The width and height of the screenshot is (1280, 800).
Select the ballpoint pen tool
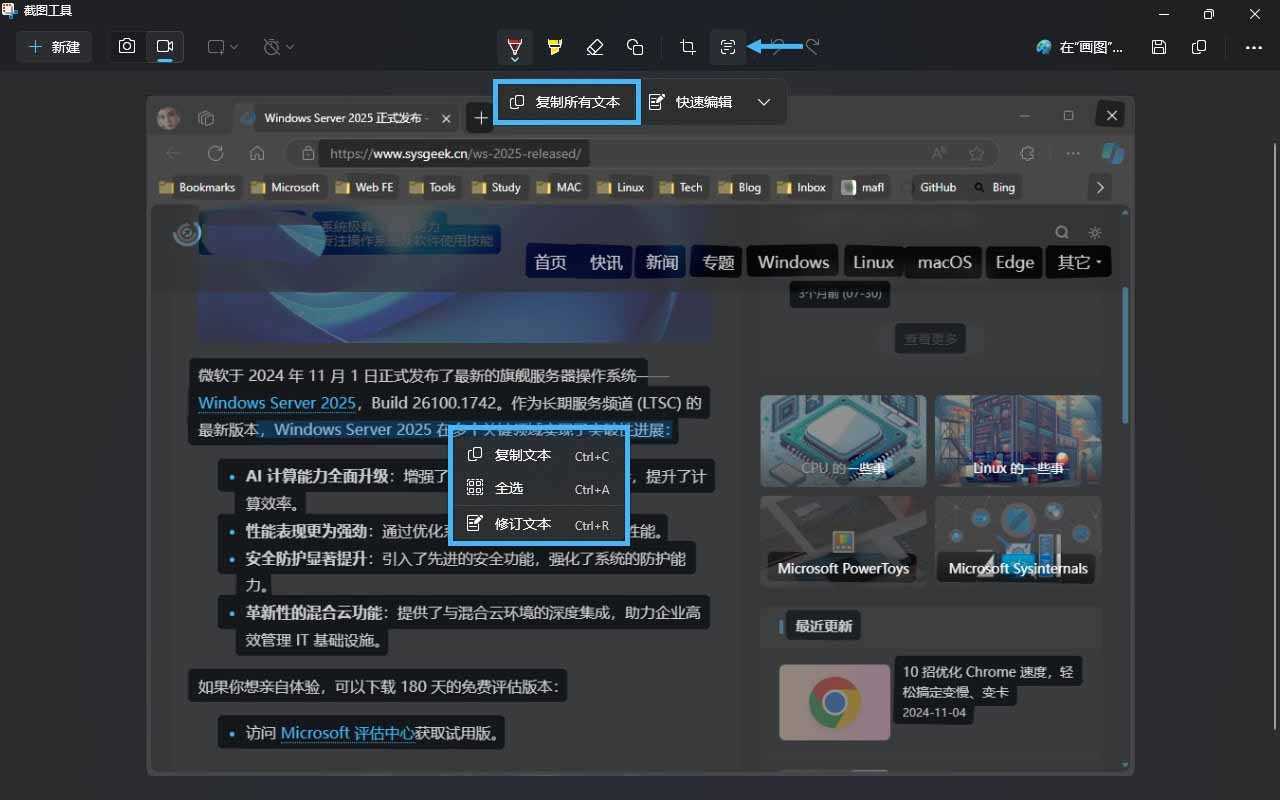point(515,47)
